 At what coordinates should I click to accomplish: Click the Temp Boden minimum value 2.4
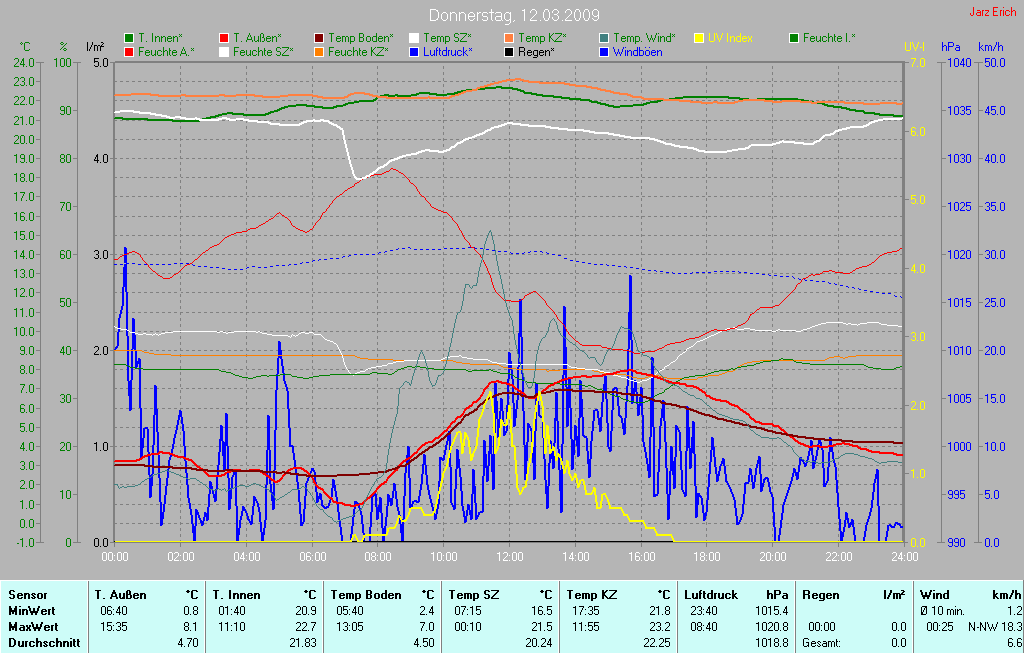[x=426, y=611]
